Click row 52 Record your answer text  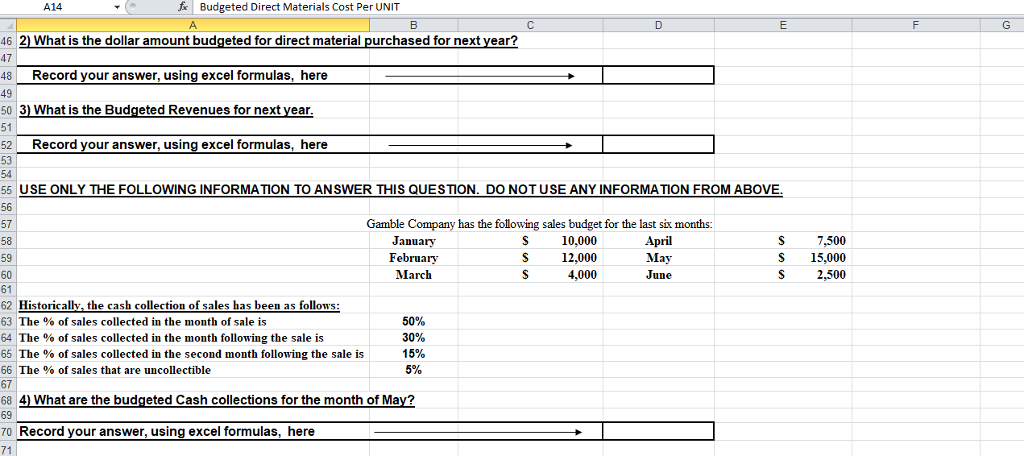point(180,144)
